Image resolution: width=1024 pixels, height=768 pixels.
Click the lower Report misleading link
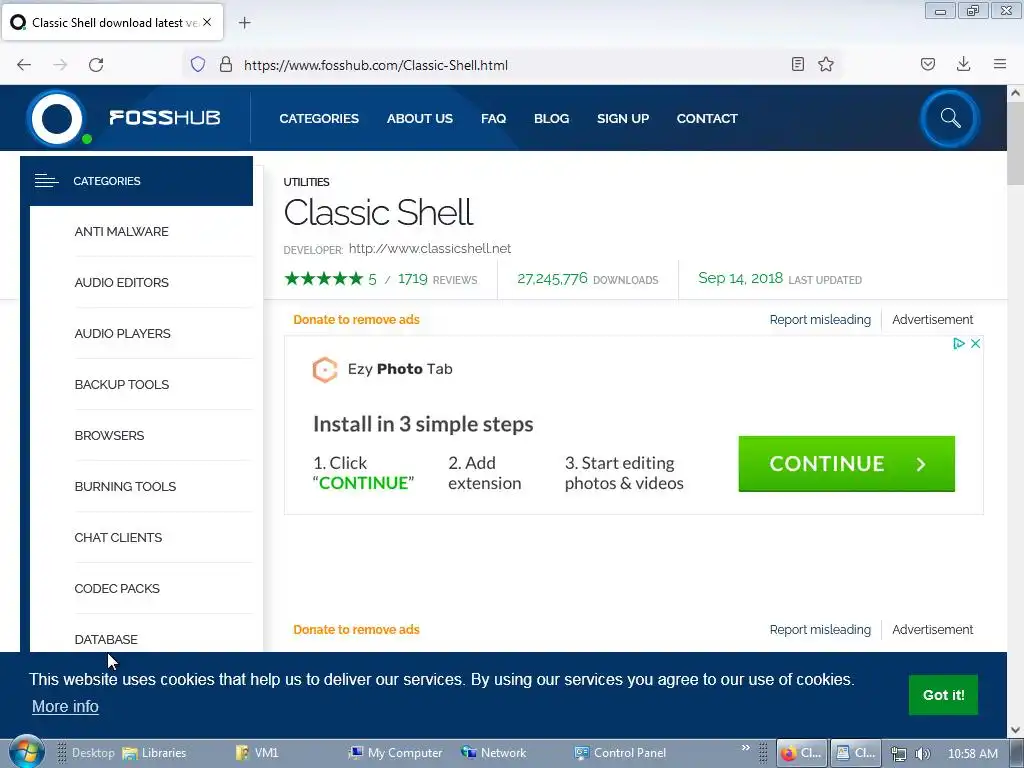(x=820, y=630)
